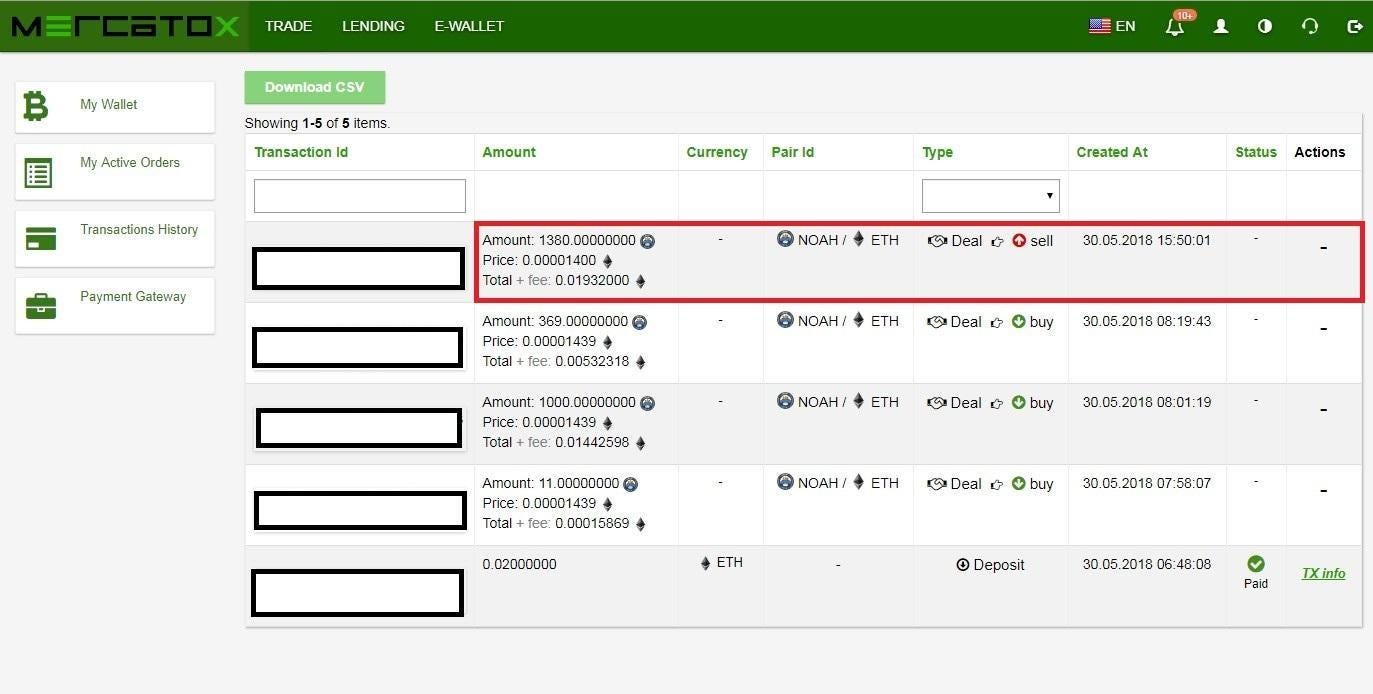
Task: Click pointing-hand icon in 08:01:19 row
Action: [x=997, y=403]
